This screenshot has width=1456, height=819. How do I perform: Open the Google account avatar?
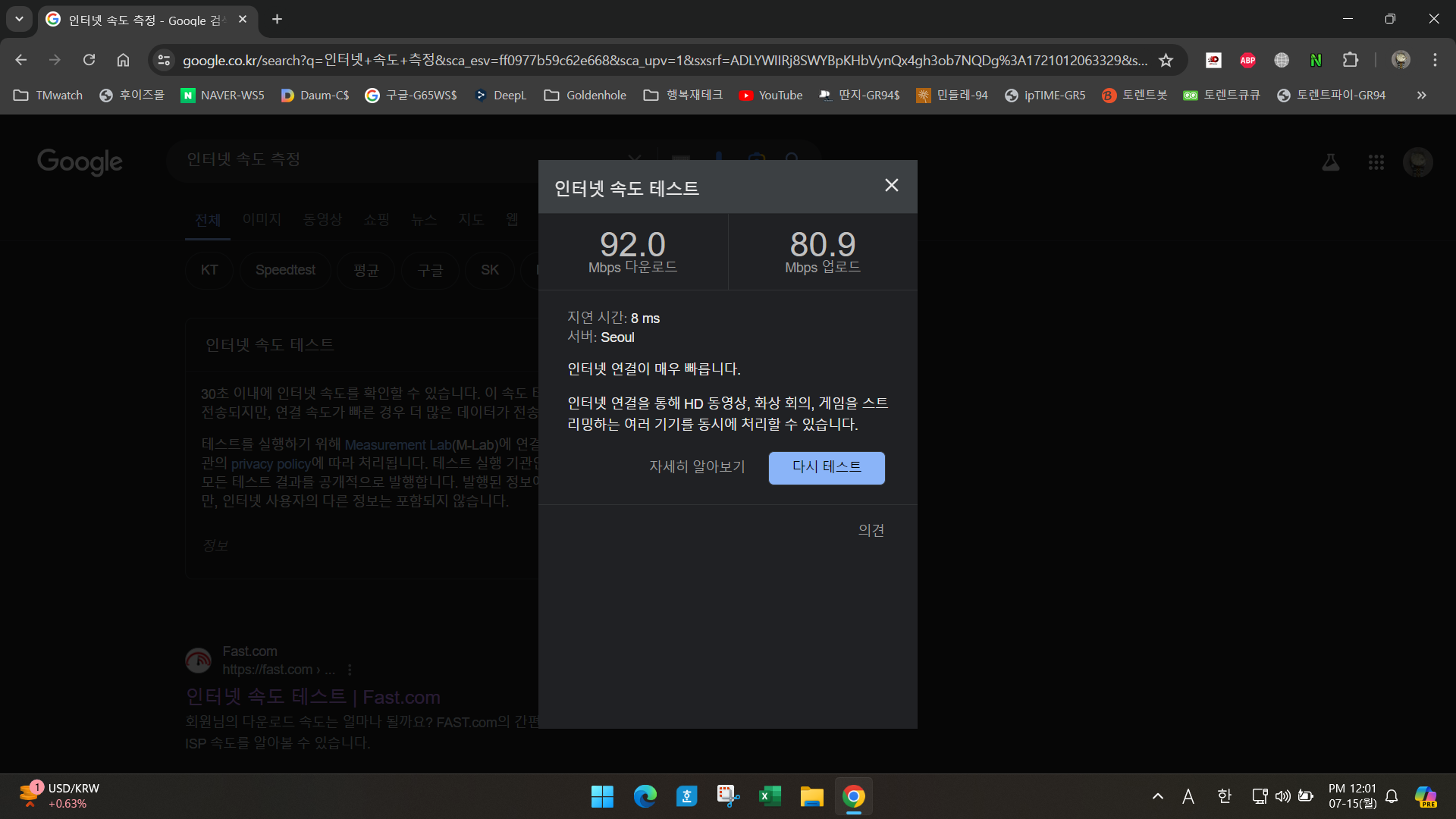[x=1418, y=162]
